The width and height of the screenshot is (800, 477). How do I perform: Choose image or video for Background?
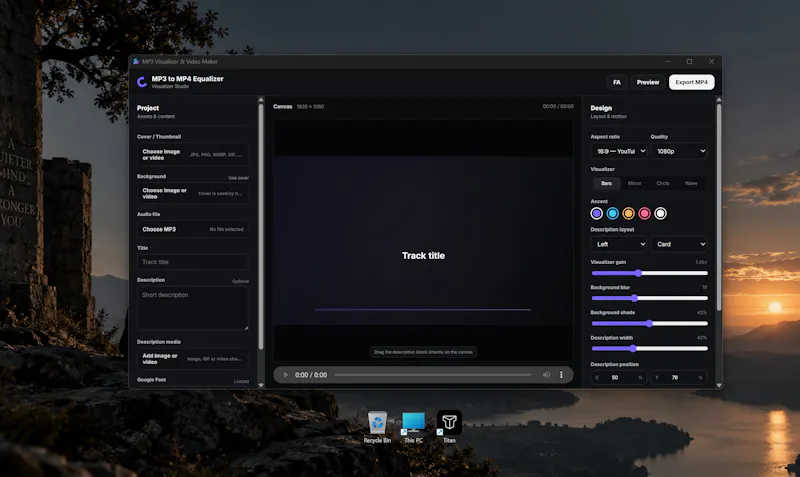pyautogui.click(x=192, y=193)
